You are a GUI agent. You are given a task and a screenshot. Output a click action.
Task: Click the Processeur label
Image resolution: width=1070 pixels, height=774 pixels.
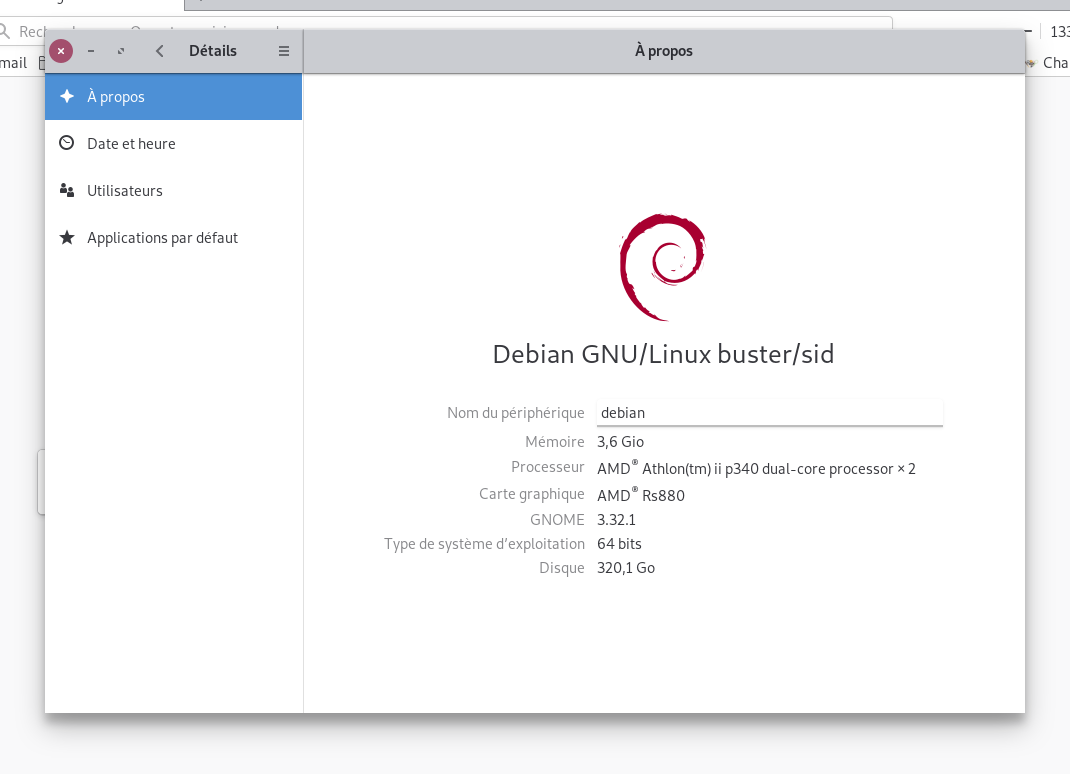548,467
